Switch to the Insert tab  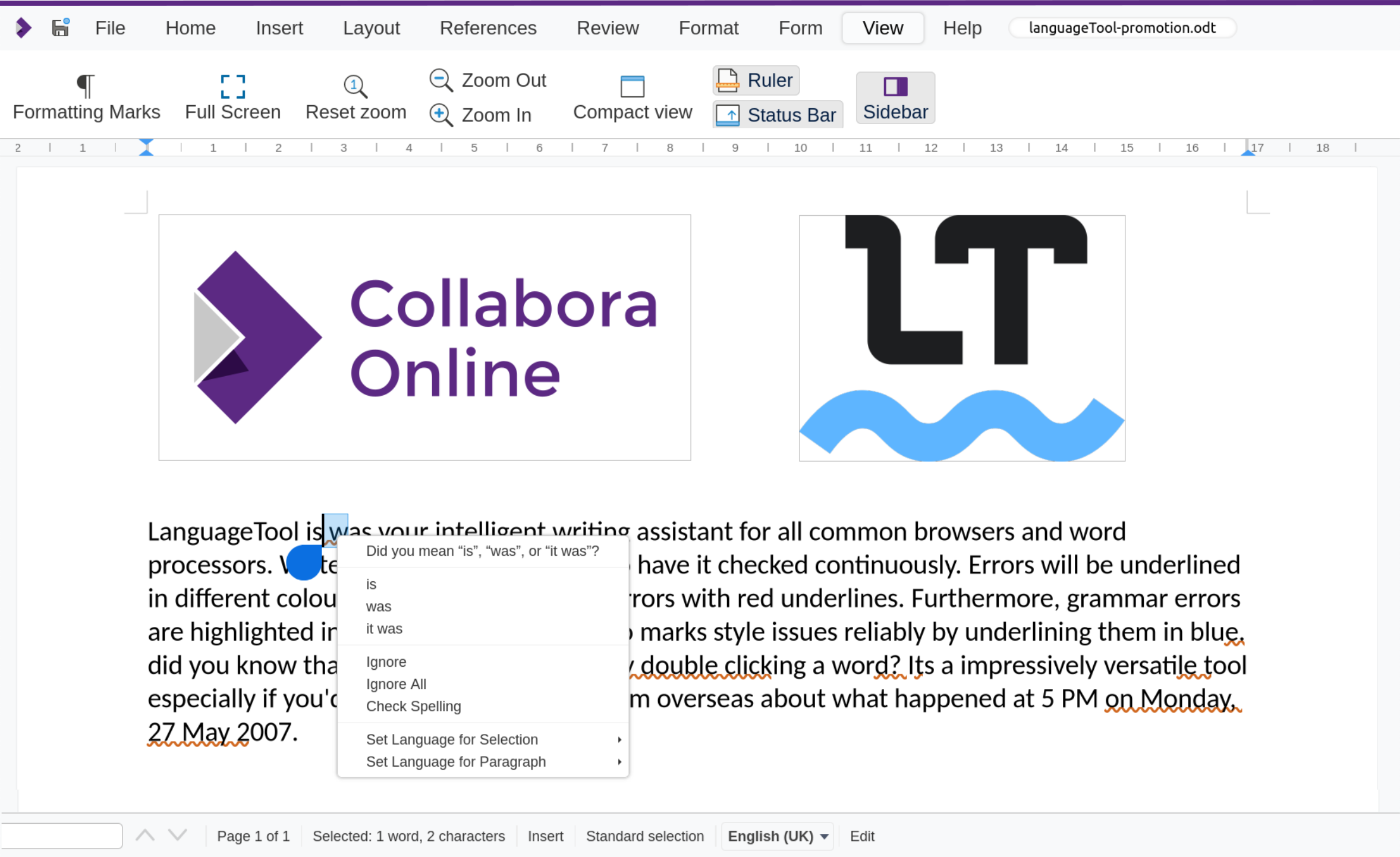click(x=279, y=28)
